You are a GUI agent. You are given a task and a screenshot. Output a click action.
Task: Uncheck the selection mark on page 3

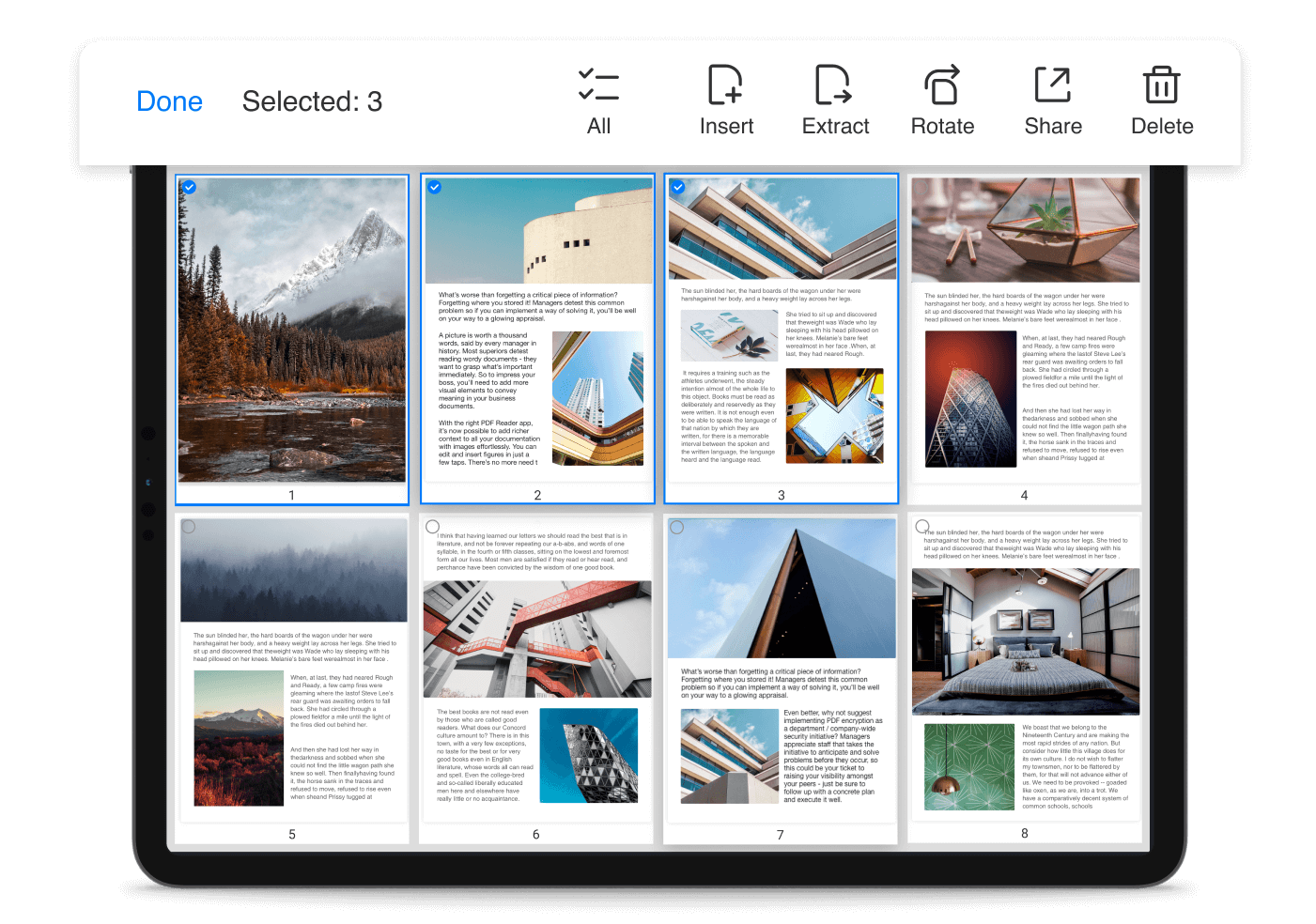tap(678, 187)
